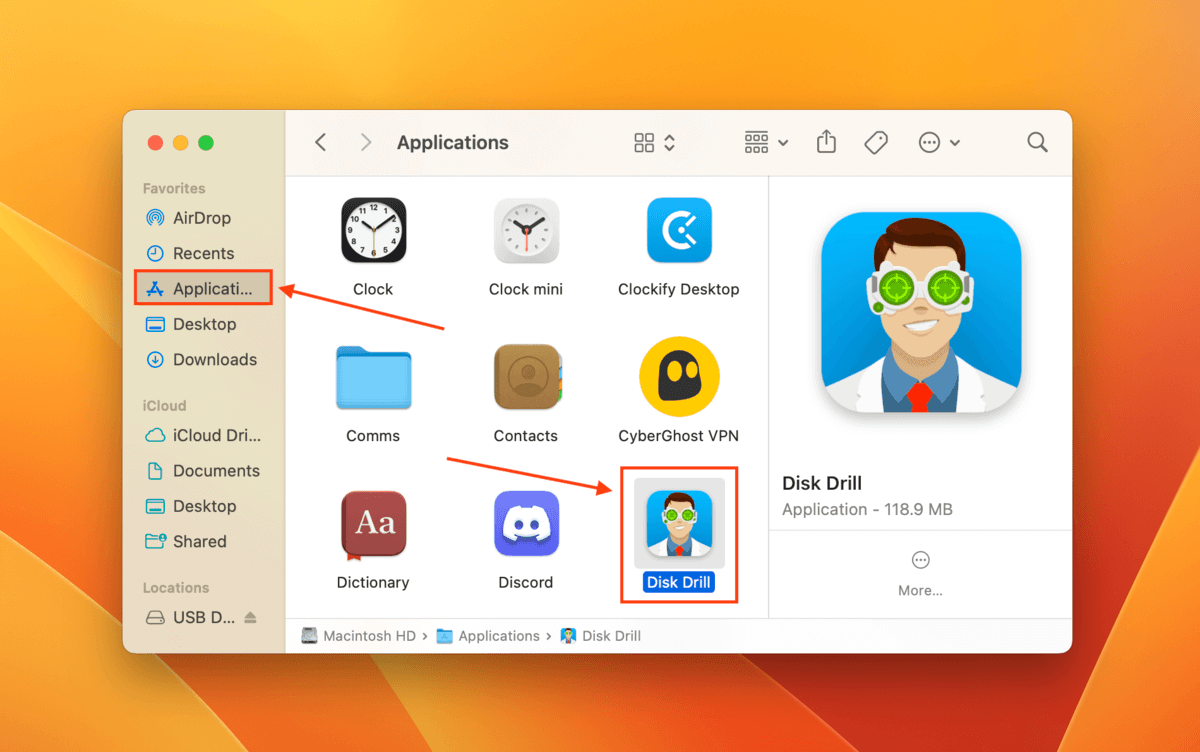
Task: Select Documents in the sidebar
Action: [x=204, y=471]
